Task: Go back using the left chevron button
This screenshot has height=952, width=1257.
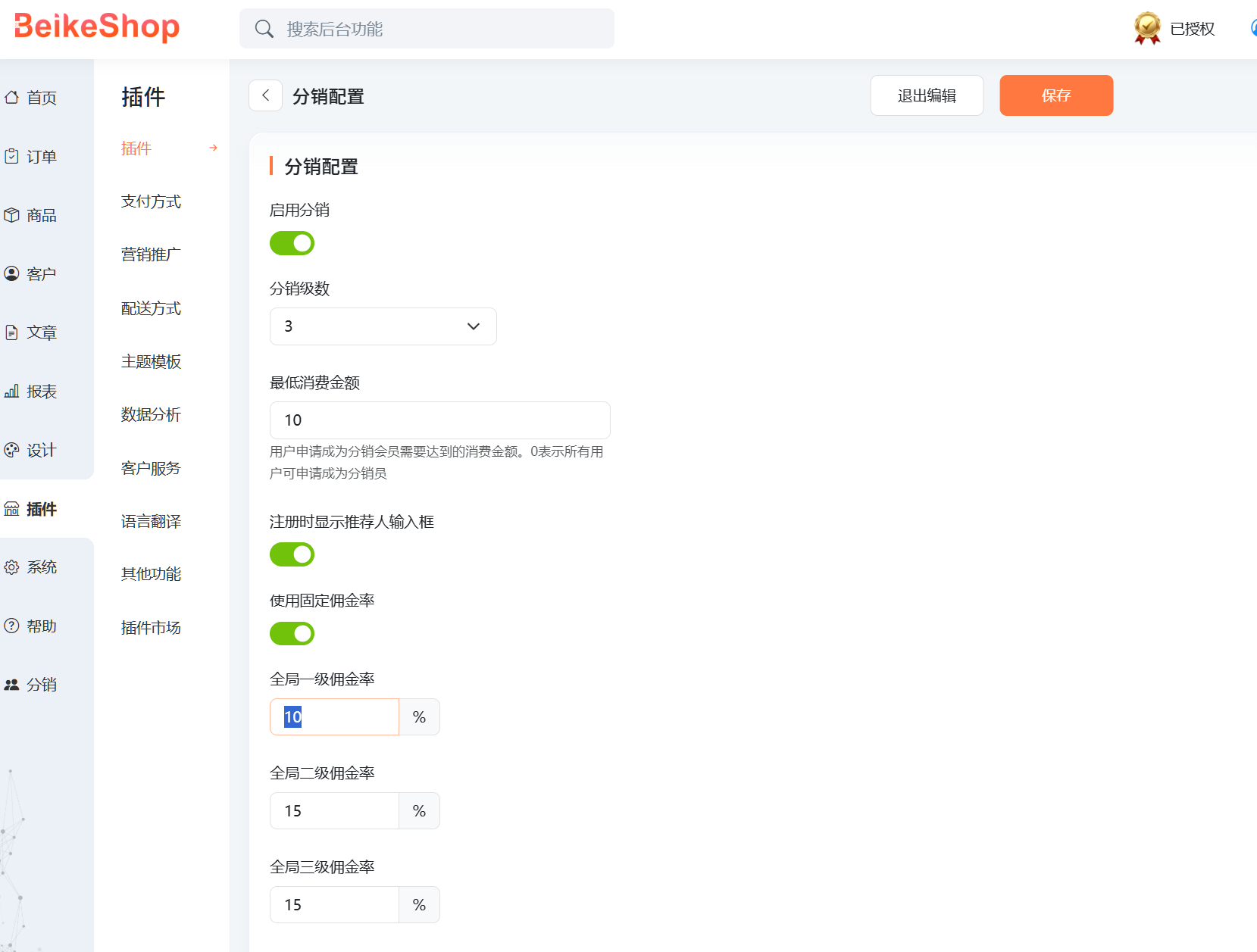Action: tap(265, 95)
